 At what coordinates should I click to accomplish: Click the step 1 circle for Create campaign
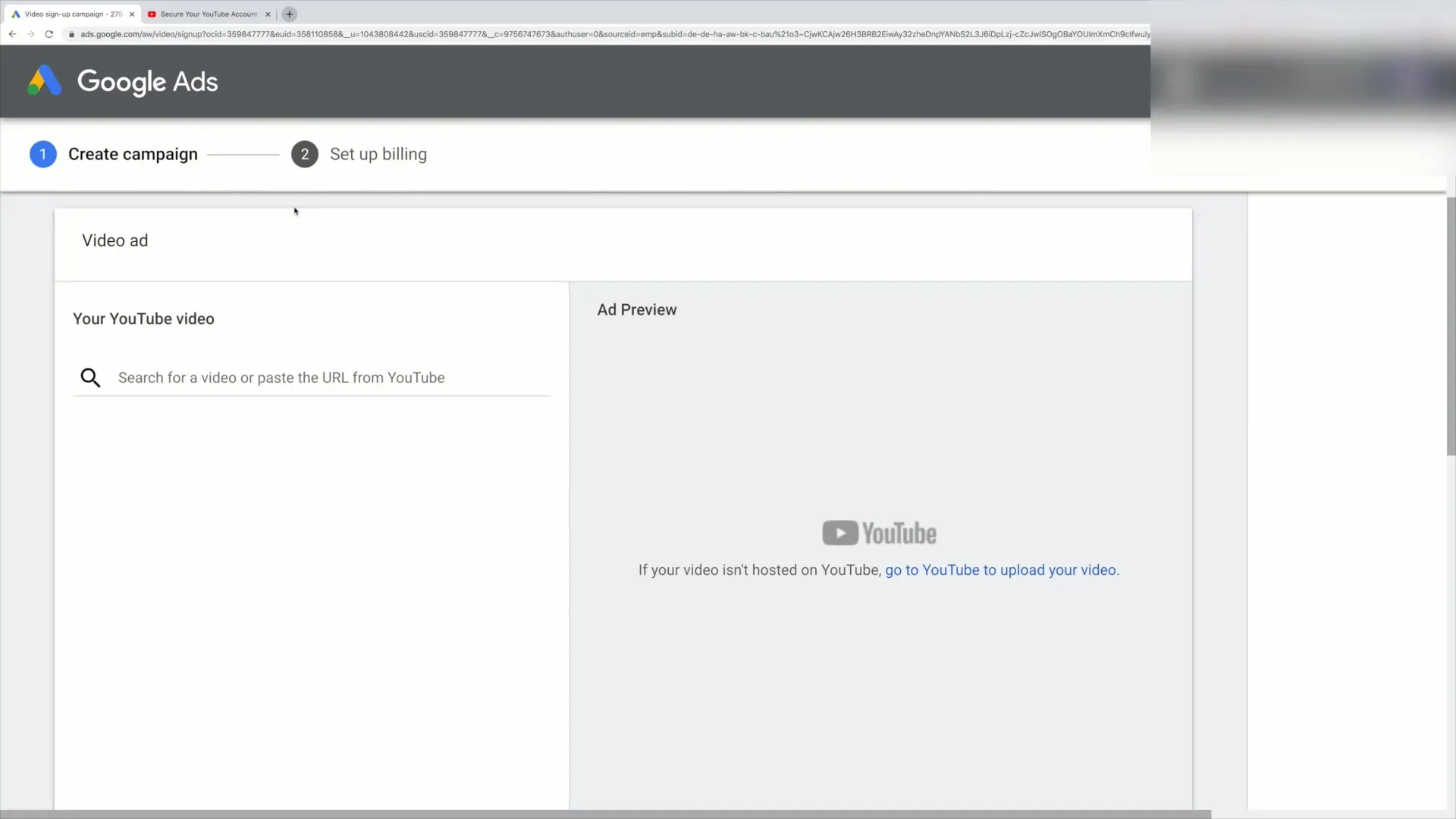coord(43,154)
